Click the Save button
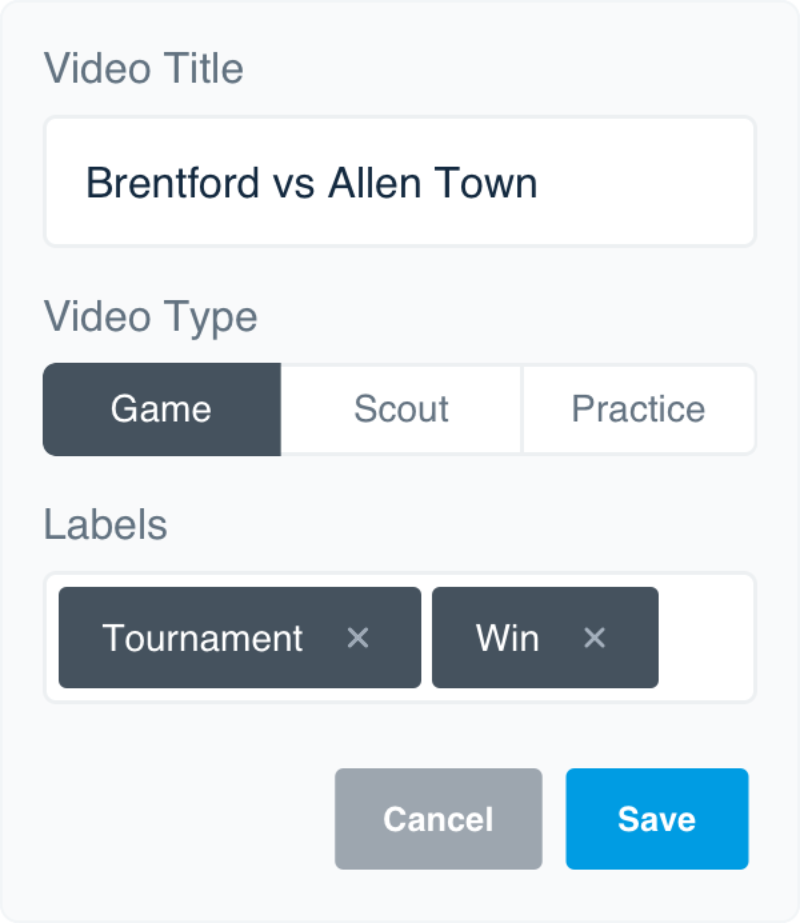This screenshot has width=800, height=923. click(x=657, y=819)
